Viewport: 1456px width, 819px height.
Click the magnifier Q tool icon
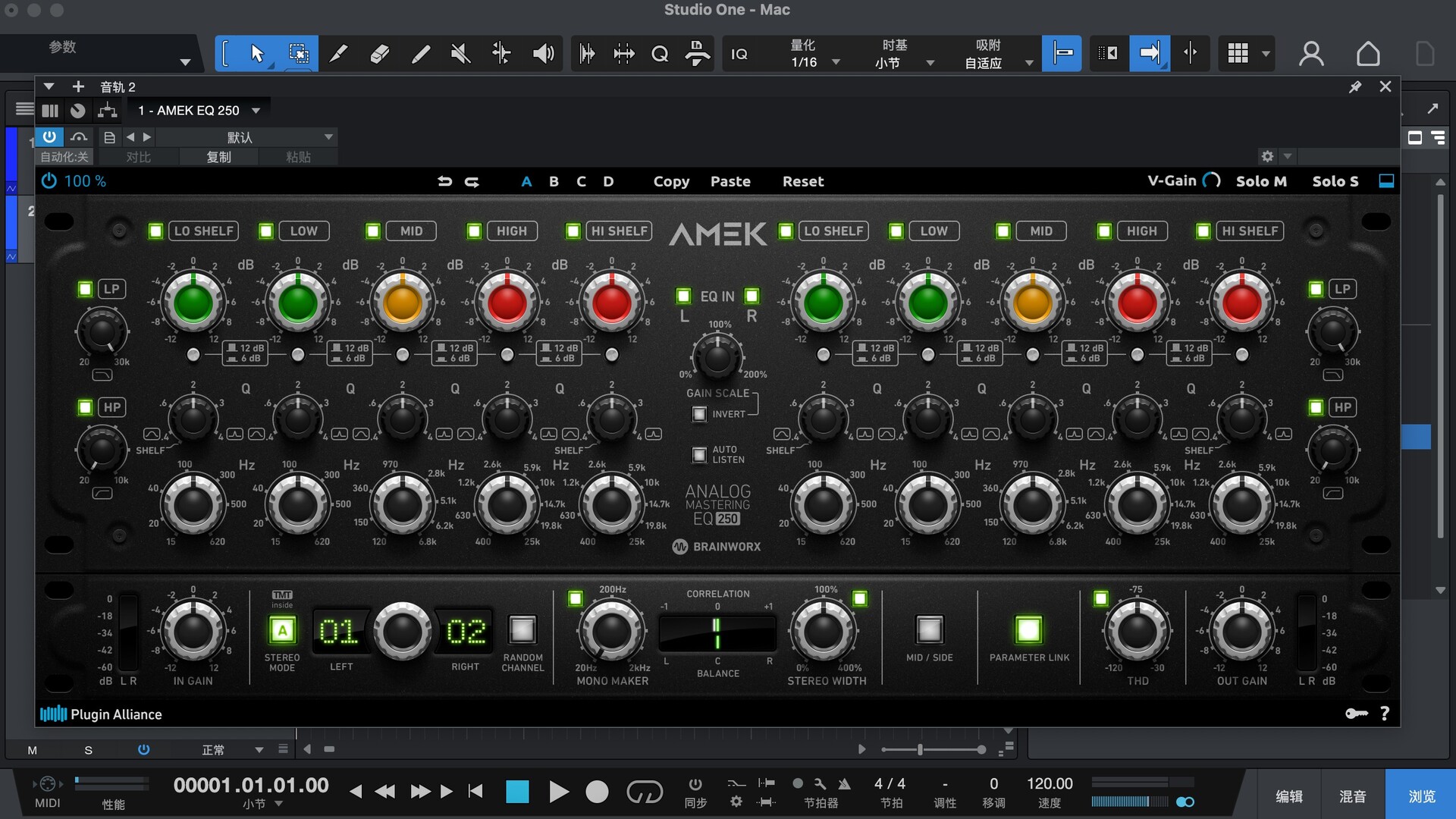(x=660, y=54)
